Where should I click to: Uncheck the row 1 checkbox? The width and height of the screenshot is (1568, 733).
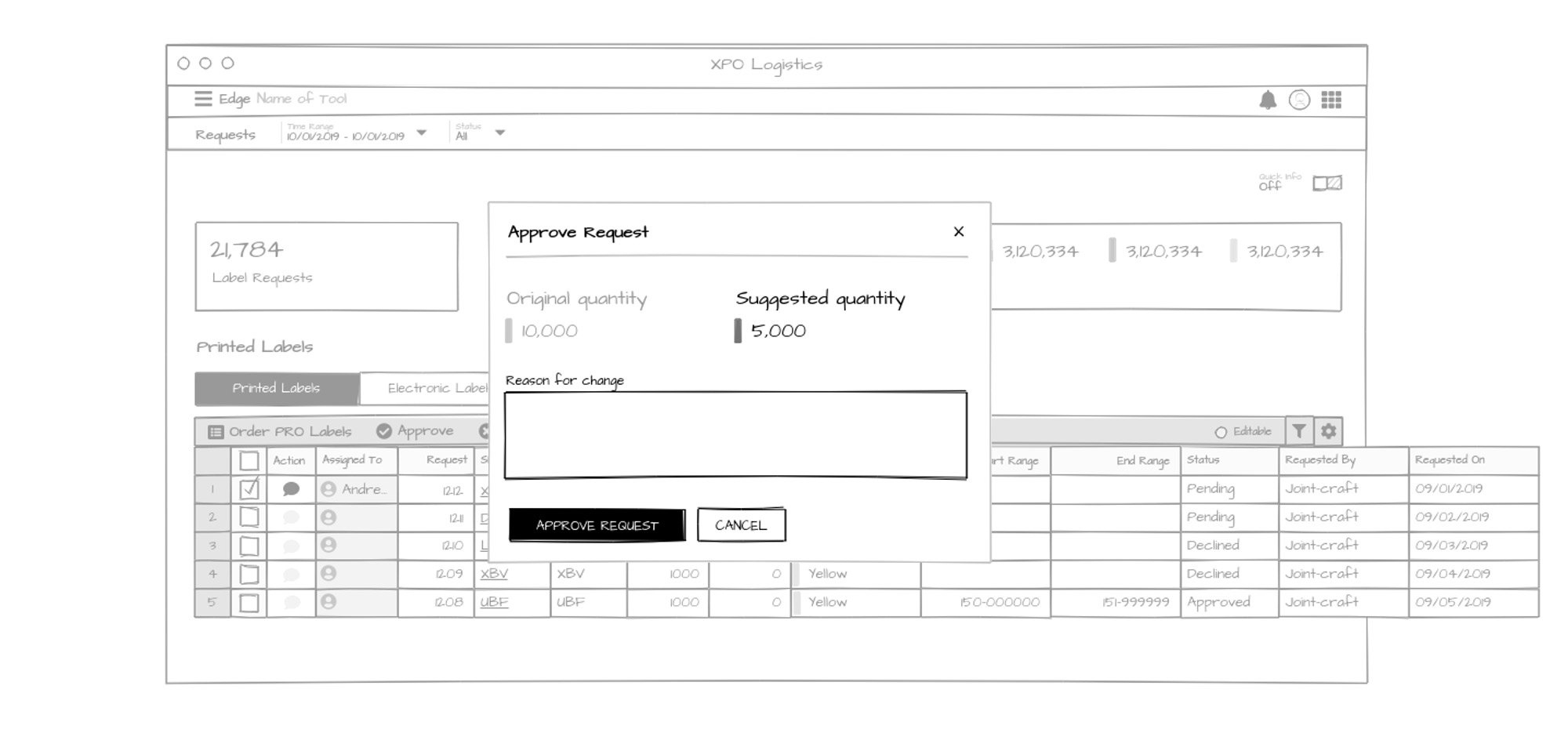pyautogui.click(x=249, y=489)
